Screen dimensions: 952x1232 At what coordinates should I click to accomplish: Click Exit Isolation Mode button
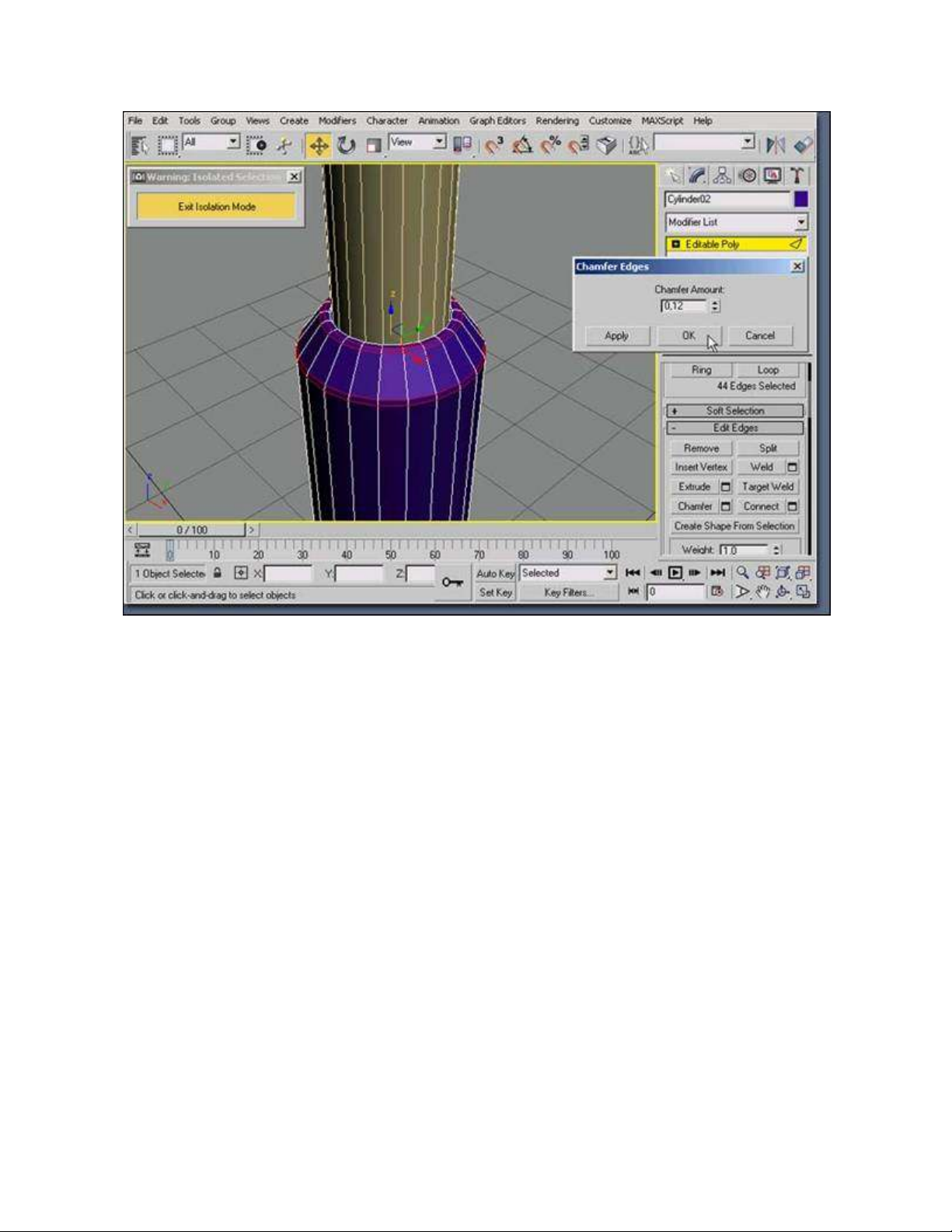tap(216, 207)
